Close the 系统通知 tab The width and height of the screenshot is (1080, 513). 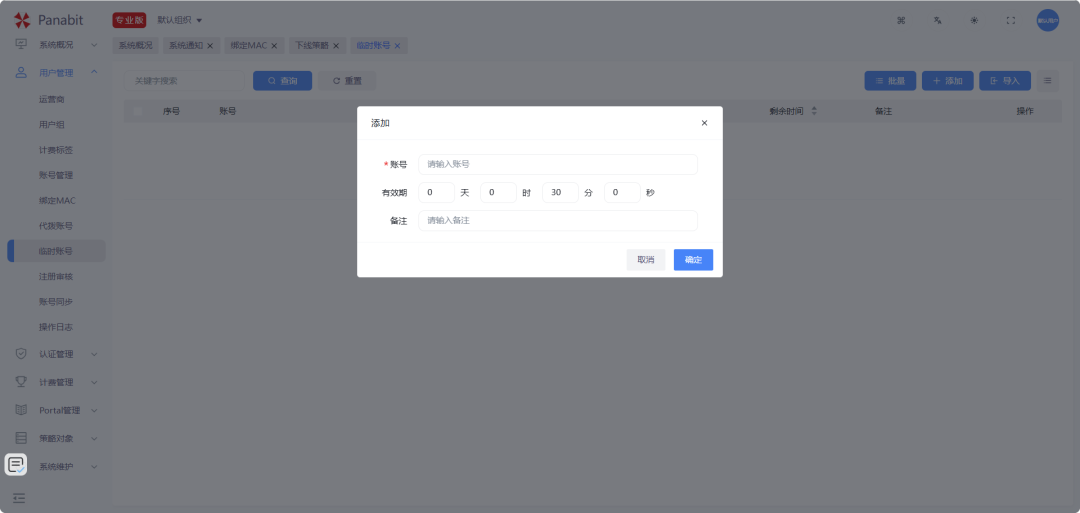pos(210,46)
